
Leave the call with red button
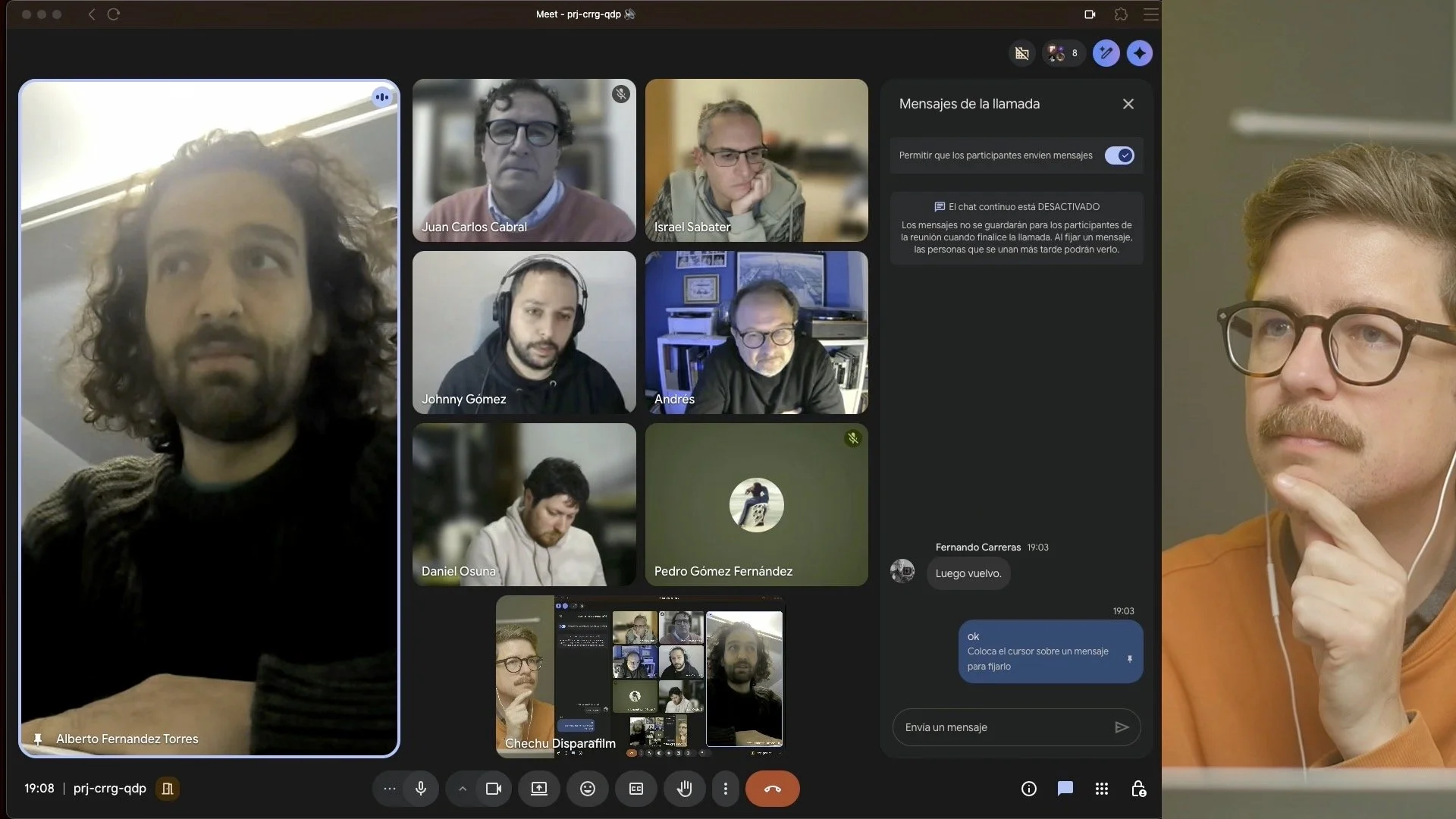772,789
